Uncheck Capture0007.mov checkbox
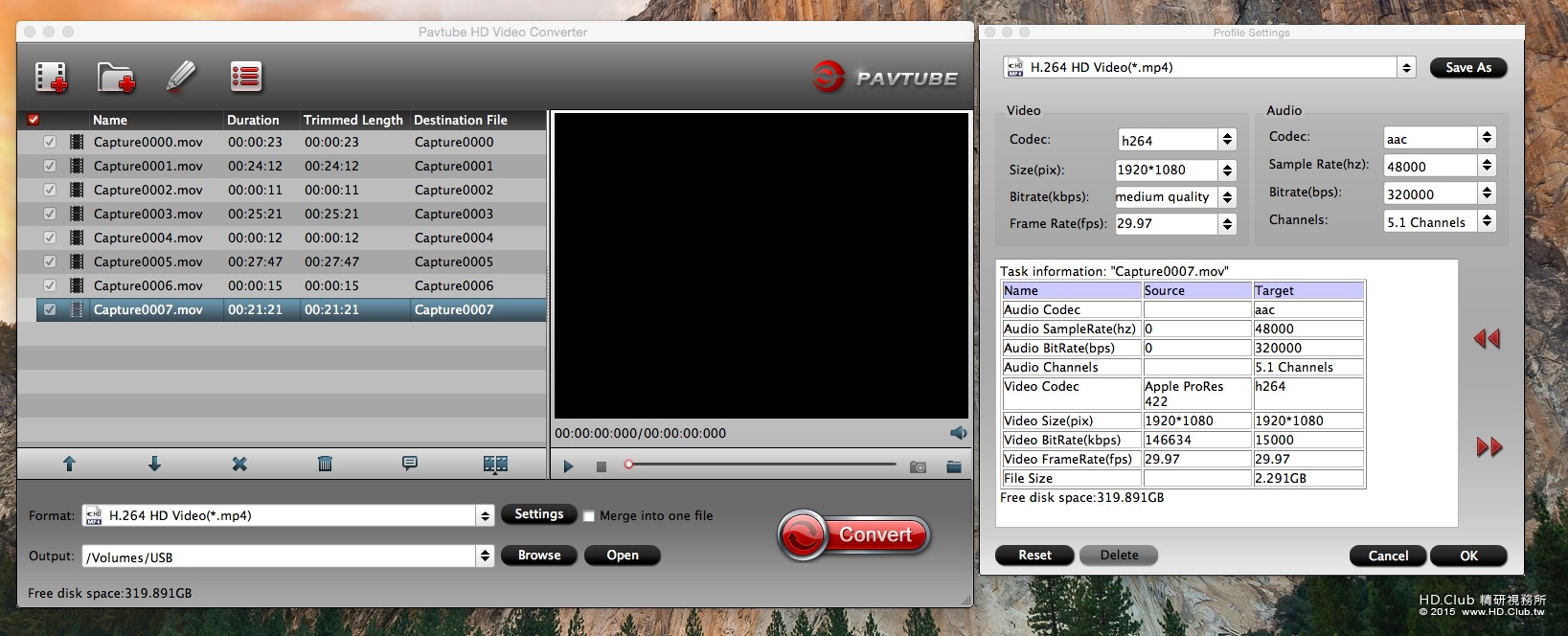This screenshot has width=1568, height=636. click(50, 309)
